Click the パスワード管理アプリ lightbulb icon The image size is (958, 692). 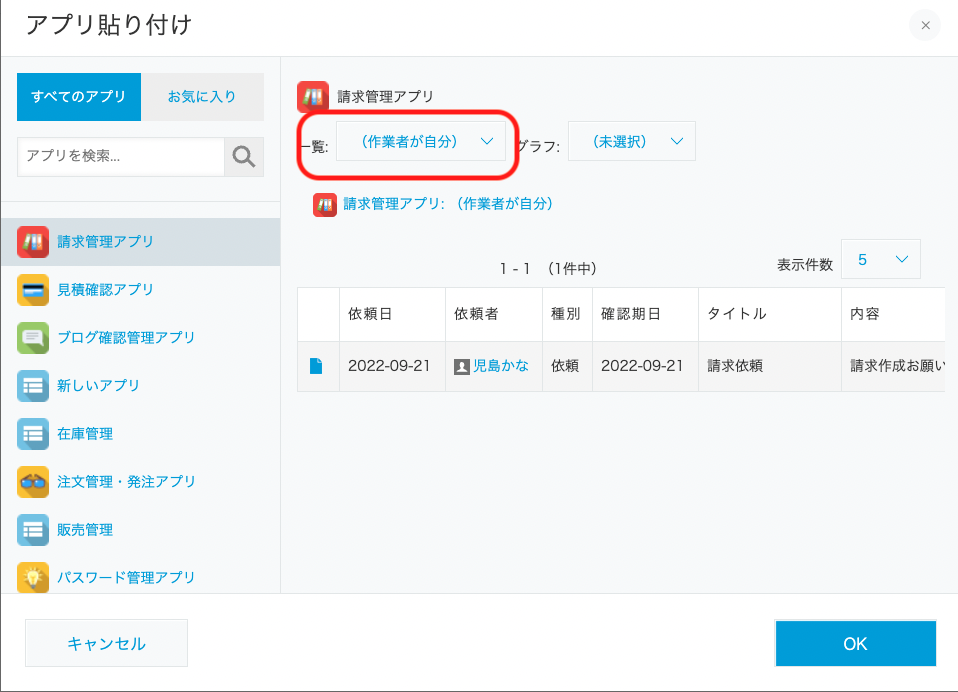tap(33, 578)
